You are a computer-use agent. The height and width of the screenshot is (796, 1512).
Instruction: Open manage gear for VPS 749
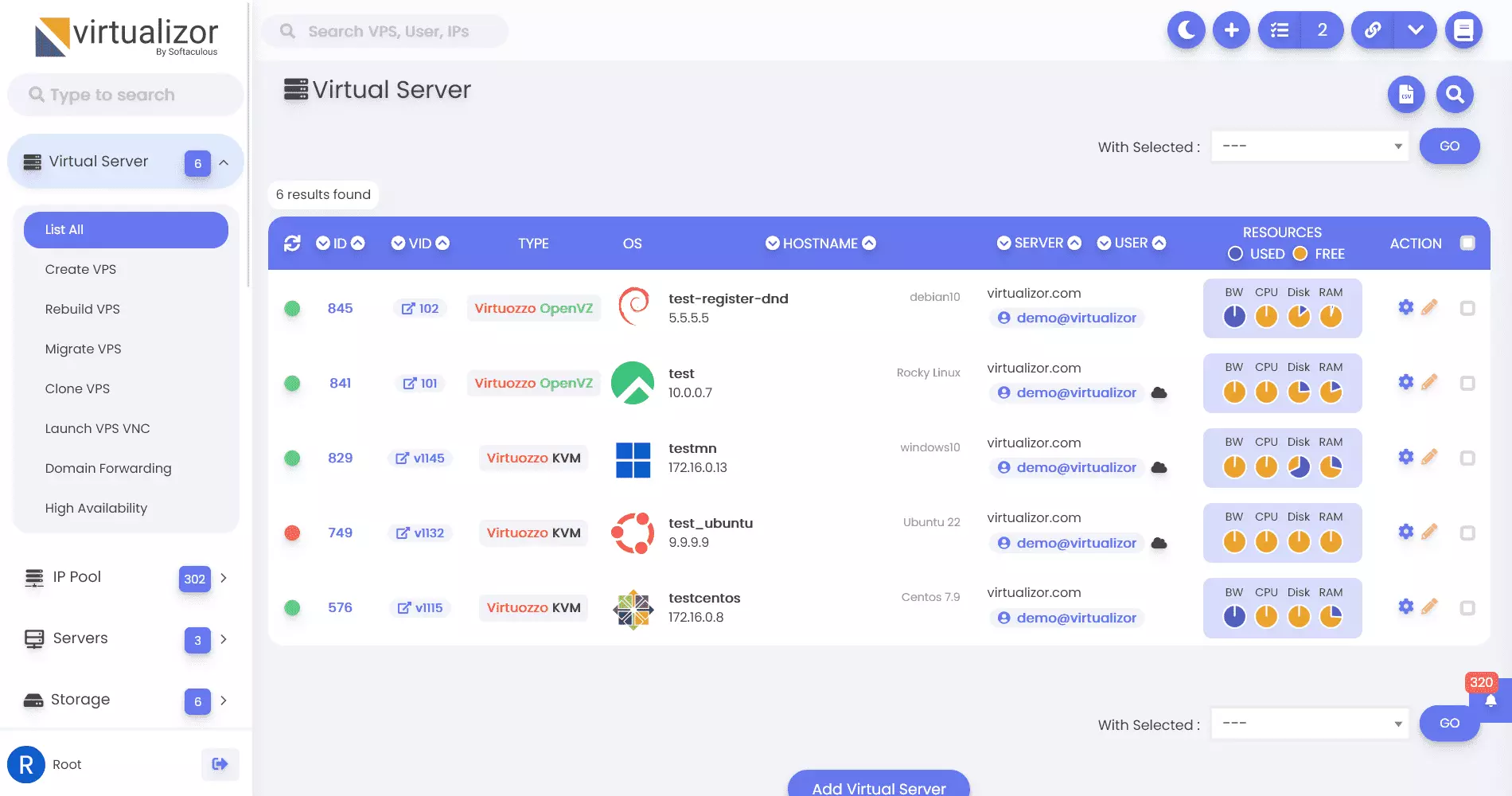coord(1406,532)
